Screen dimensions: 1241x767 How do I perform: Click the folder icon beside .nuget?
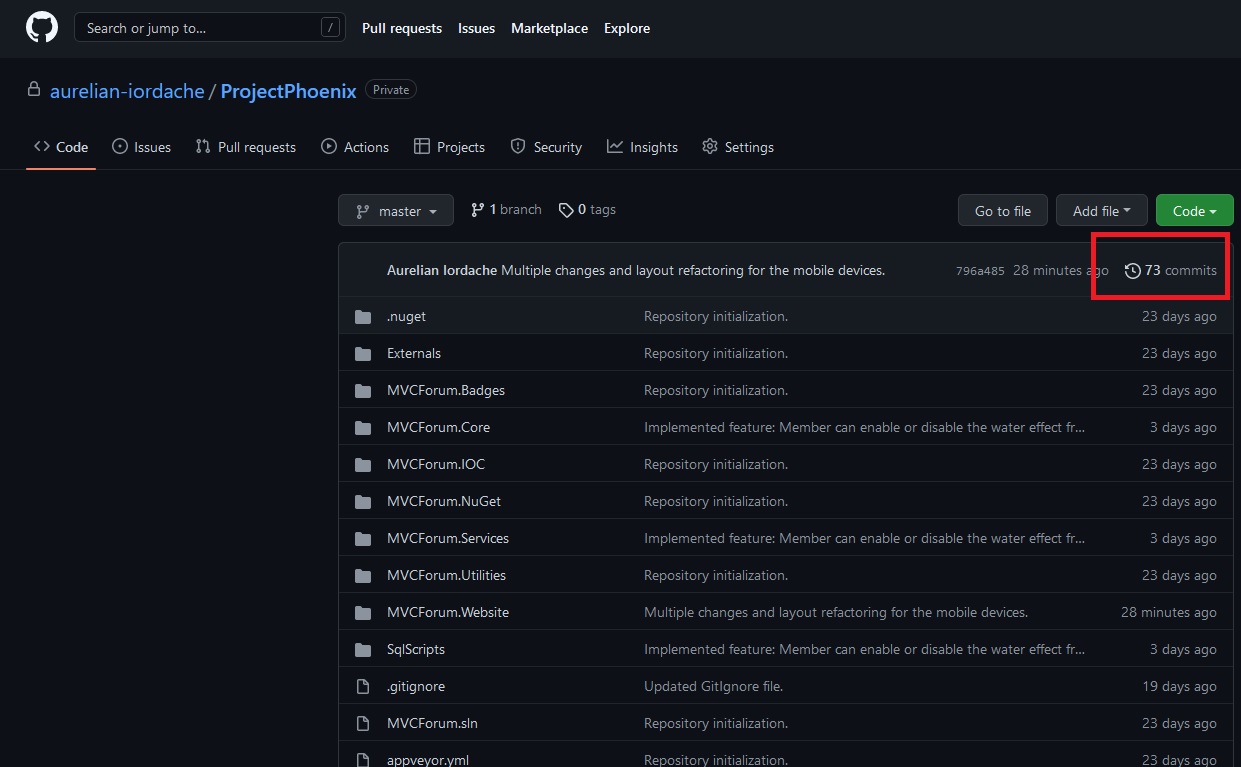pos(363,317)
